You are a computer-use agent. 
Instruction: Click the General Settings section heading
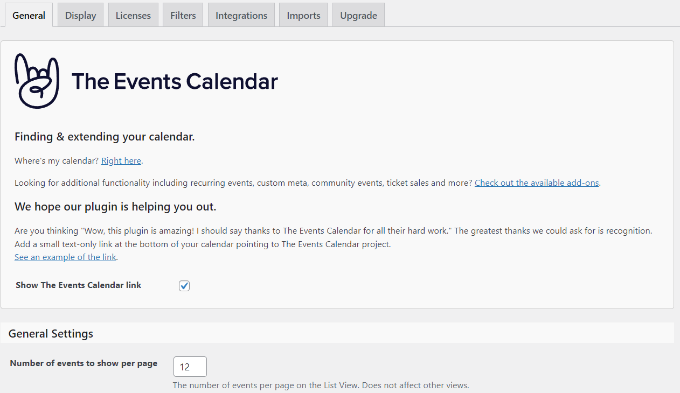click(51, 334)
